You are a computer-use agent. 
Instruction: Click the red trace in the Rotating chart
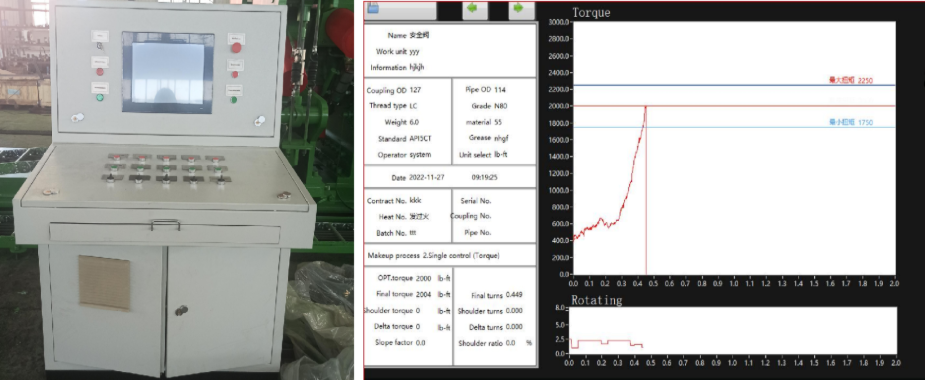tap(606, 343)
